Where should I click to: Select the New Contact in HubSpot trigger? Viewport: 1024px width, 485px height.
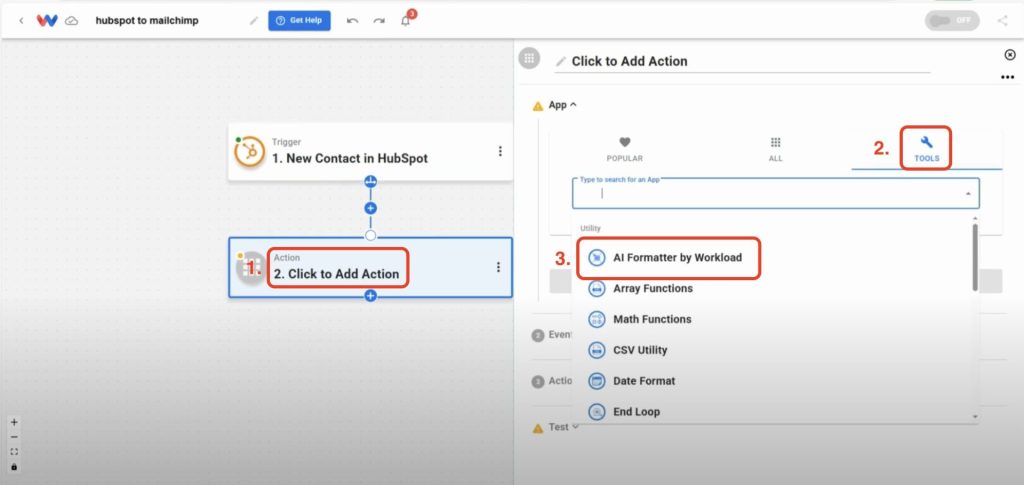click(x=370, y=151)
